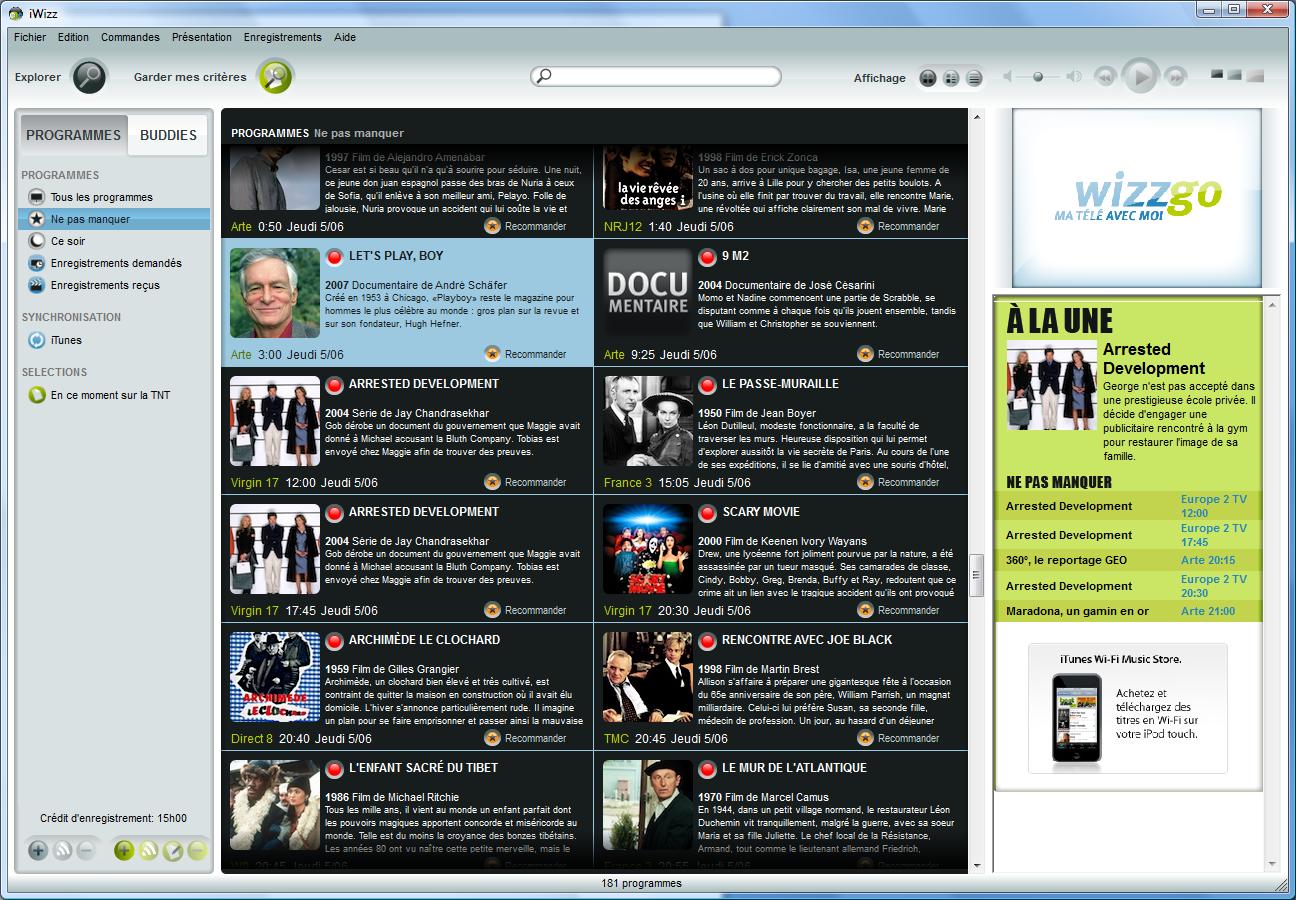The height and width of the screenshot is (900, 1296).
Task: Open 360°, le reportage GEO link
Action: pos(1066,561)
